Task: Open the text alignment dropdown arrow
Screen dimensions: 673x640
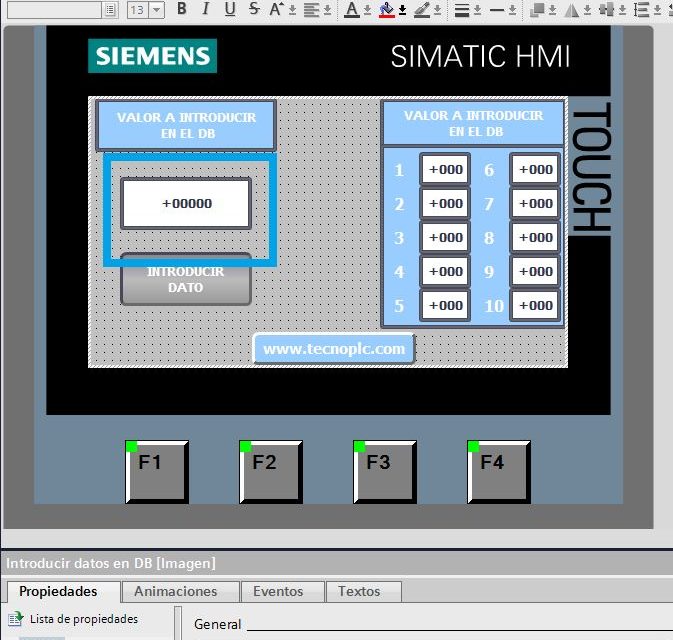Action: (327, 10)
